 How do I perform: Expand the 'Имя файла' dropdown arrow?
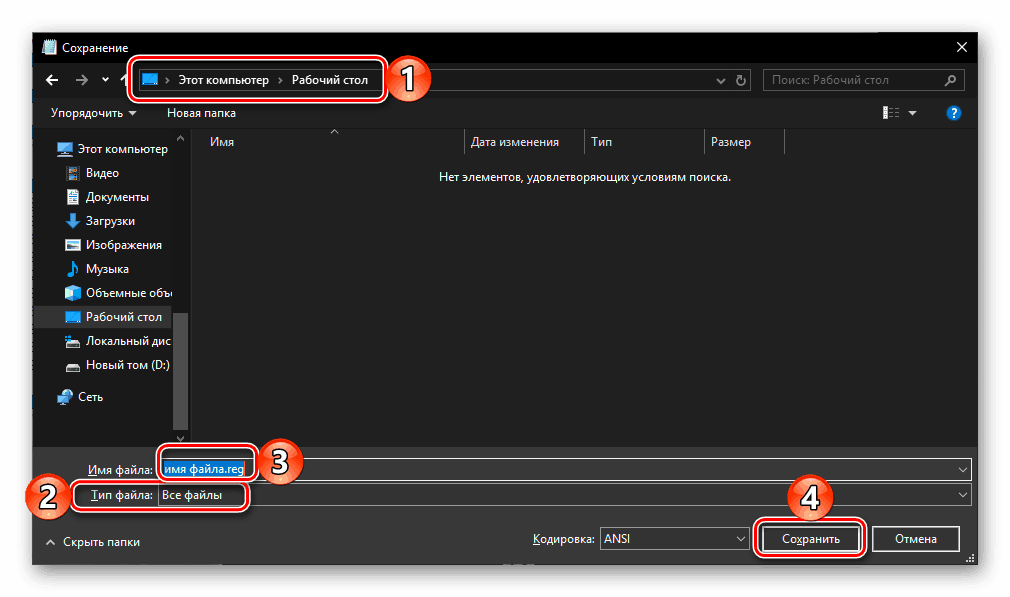click(x=962, y=469)
